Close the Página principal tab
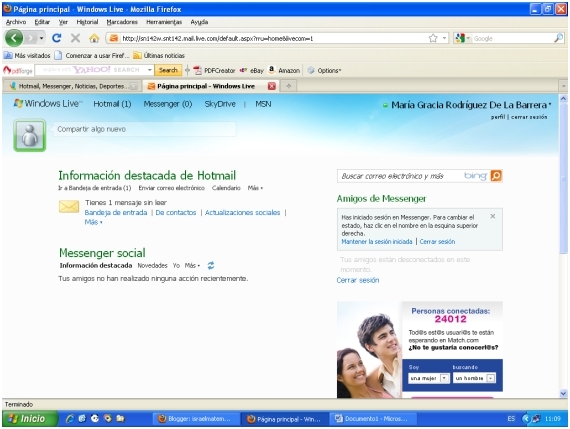This screenshot has width=570, height=429. click(x=272, y=86)
